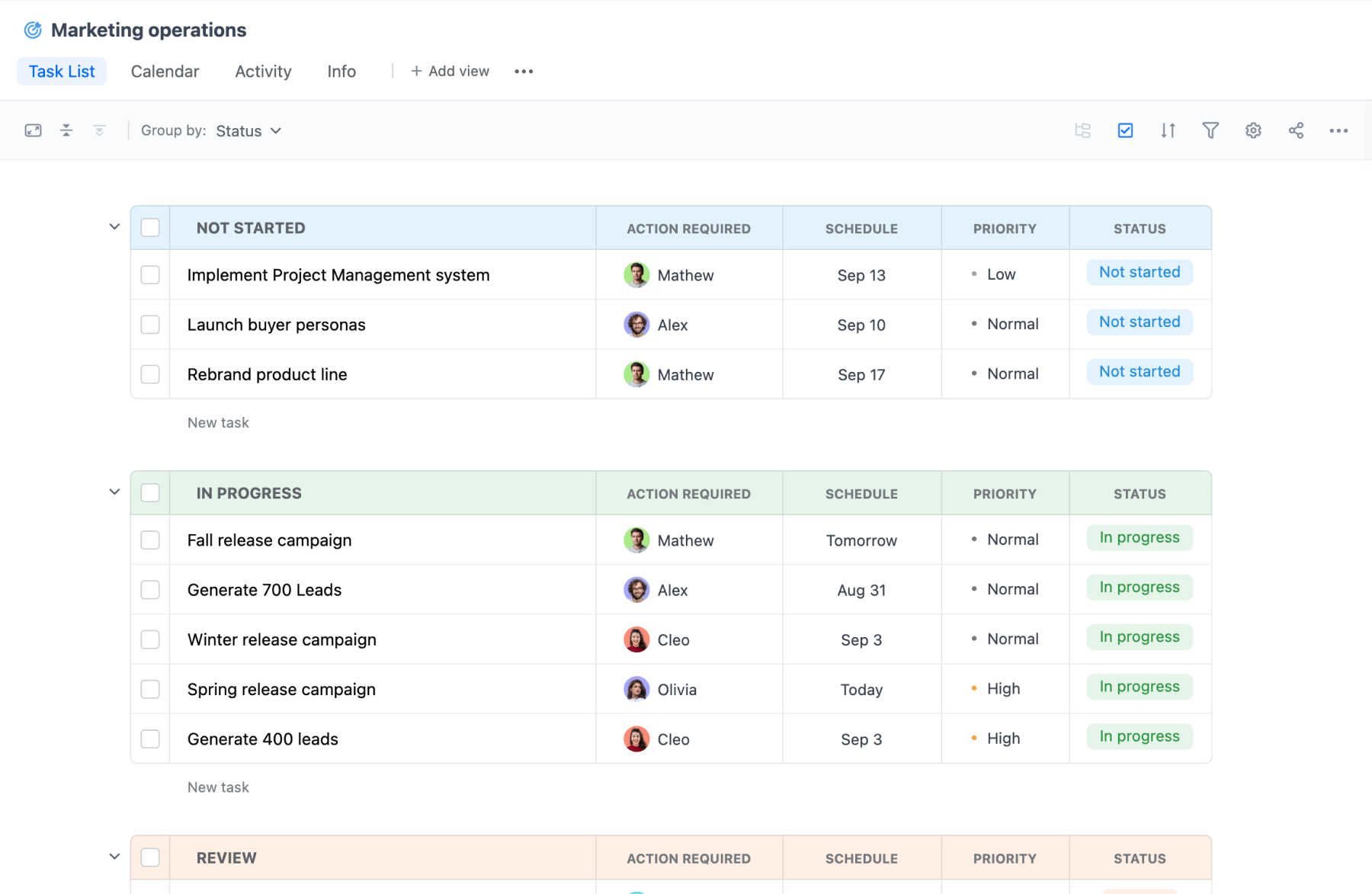Viewport: 1372px width, 894px height.
Task: Click New task field under Not Started
Action: coord(218,423)
